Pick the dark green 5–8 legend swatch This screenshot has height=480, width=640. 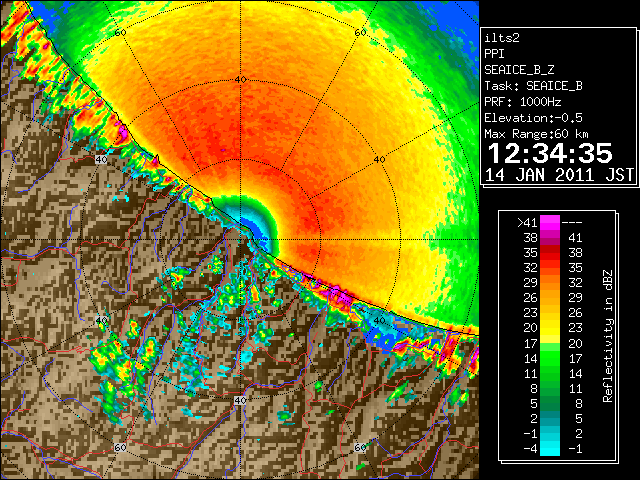click(x=550, y=404)
